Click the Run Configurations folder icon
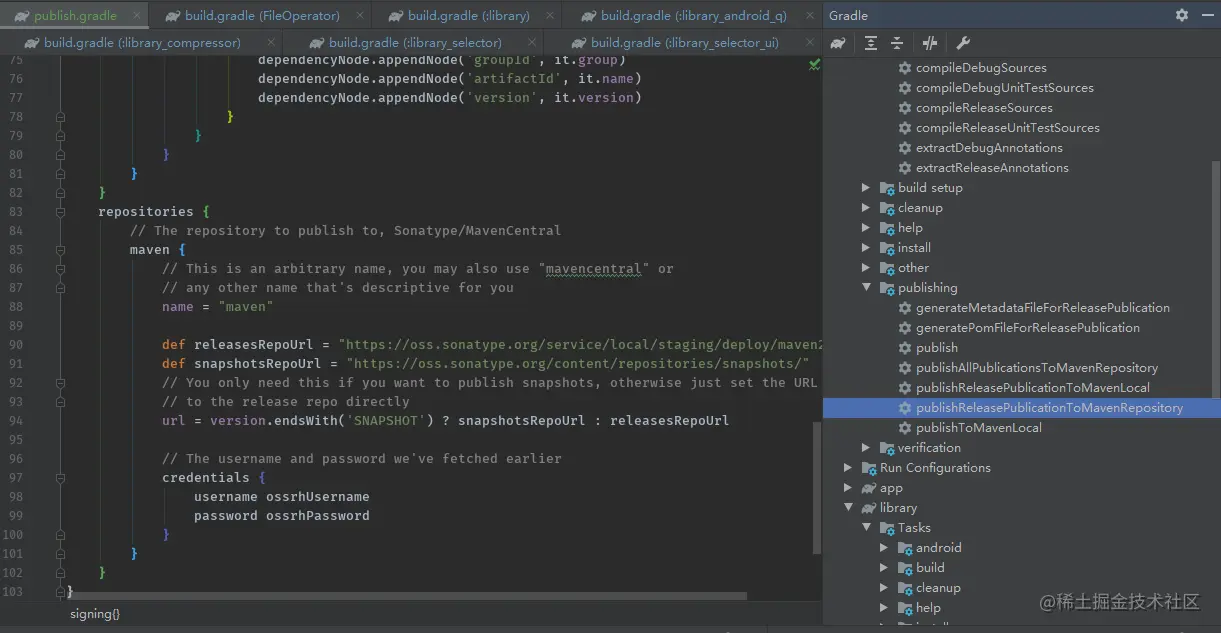This screenshot has height=633, width=1221. coord(870,468)
